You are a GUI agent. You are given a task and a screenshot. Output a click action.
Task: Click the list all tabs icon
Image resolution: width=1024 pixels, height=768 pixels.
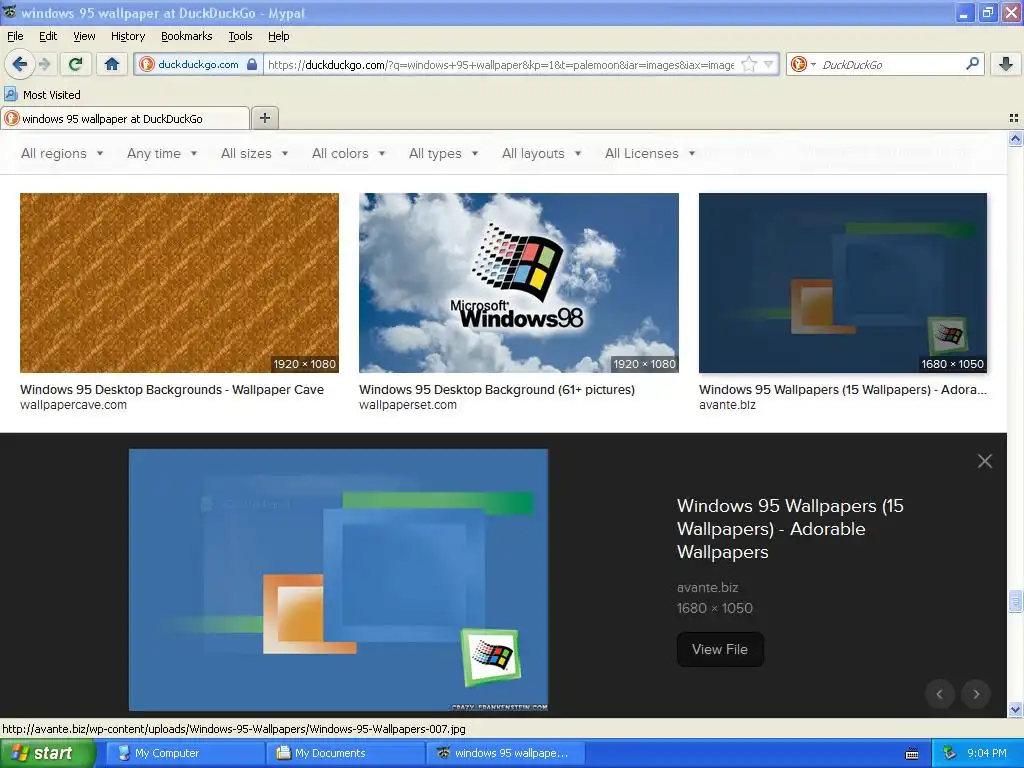(x=1014, y=118)
